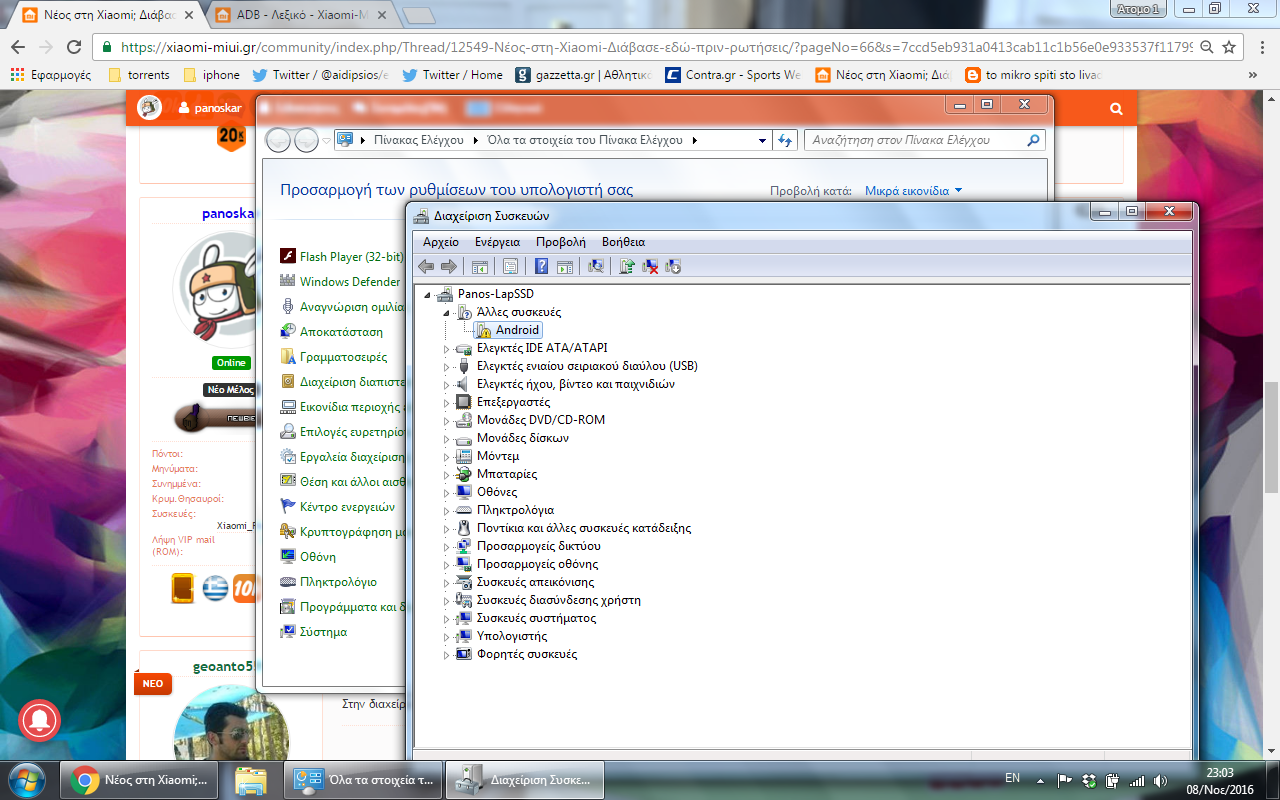
Task: Expand the Προσαρμογείς δικτύου category
Action: pyautogui.click(x=447, y=546)
